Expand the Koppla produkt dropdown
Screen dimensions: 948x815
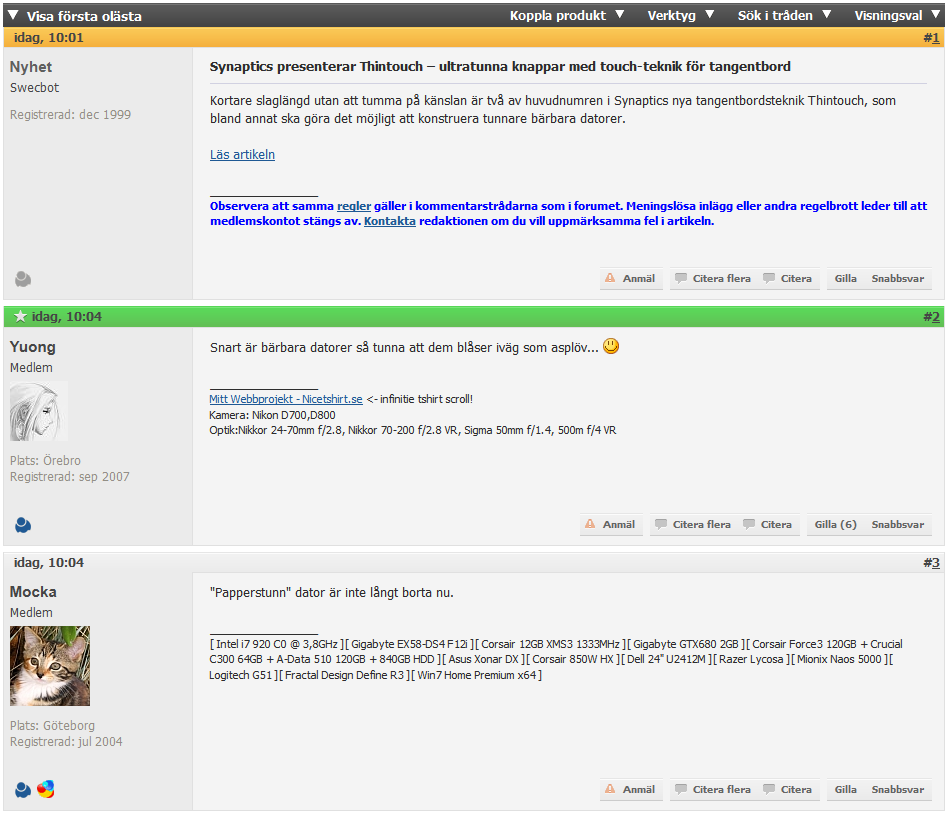(x=567, y=15)
